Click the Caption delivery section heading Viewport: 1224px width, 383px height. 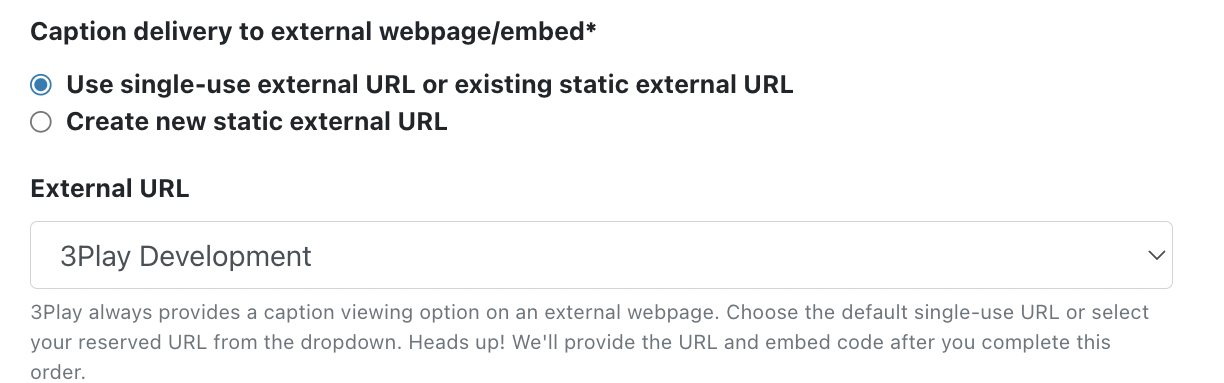tap(313, 31)
